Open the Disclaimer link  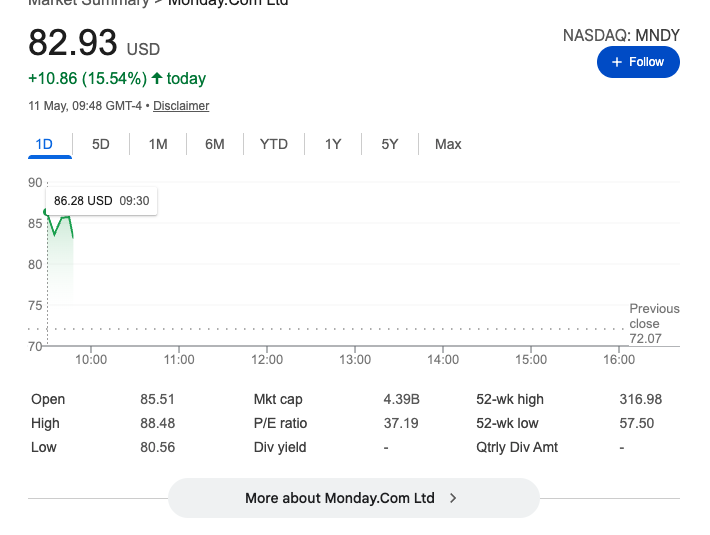coord(181,106)
